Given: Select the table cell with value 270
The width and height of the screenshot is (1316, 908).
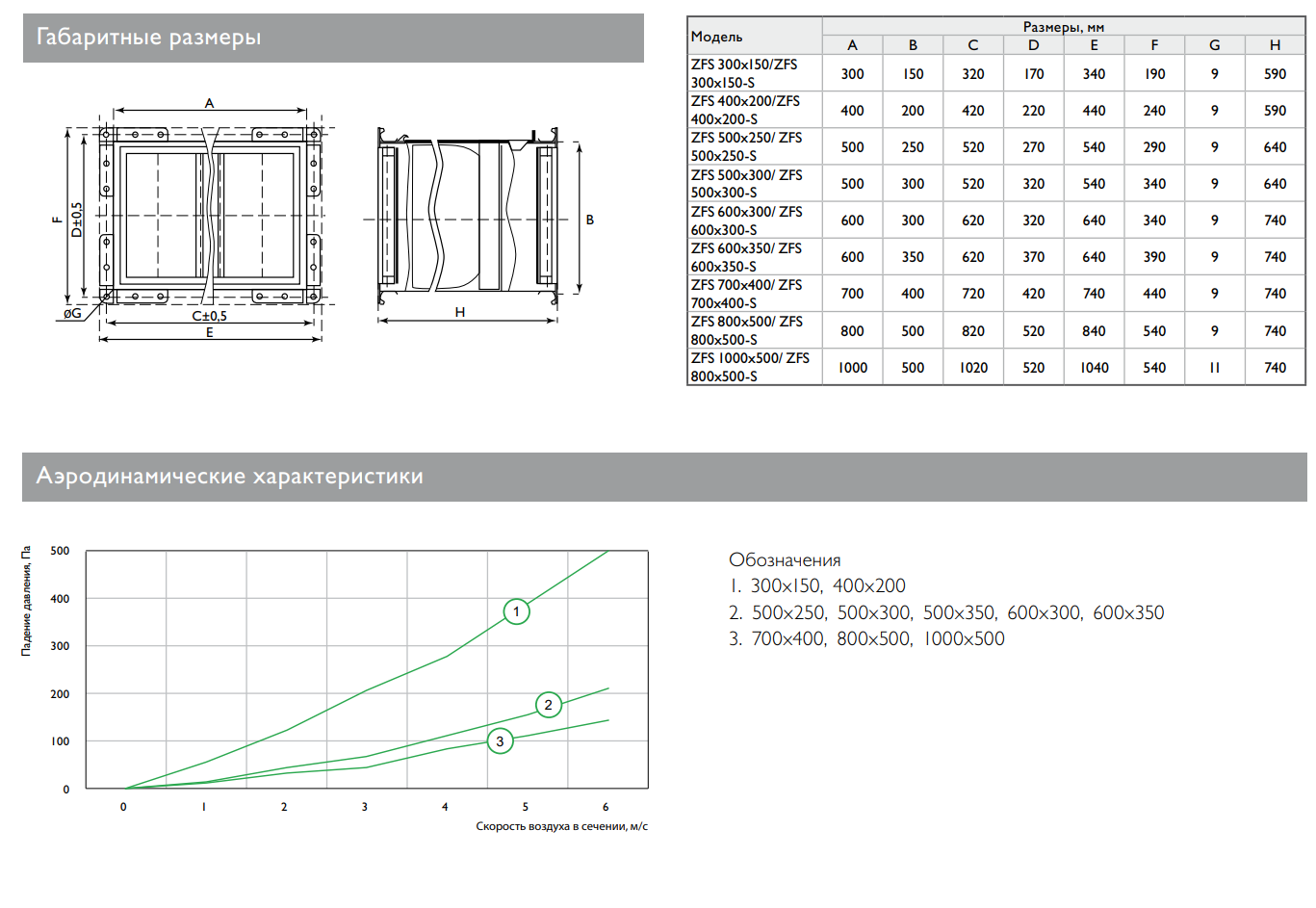Looking at the screenshot, I should click(x=1034, y=147).
